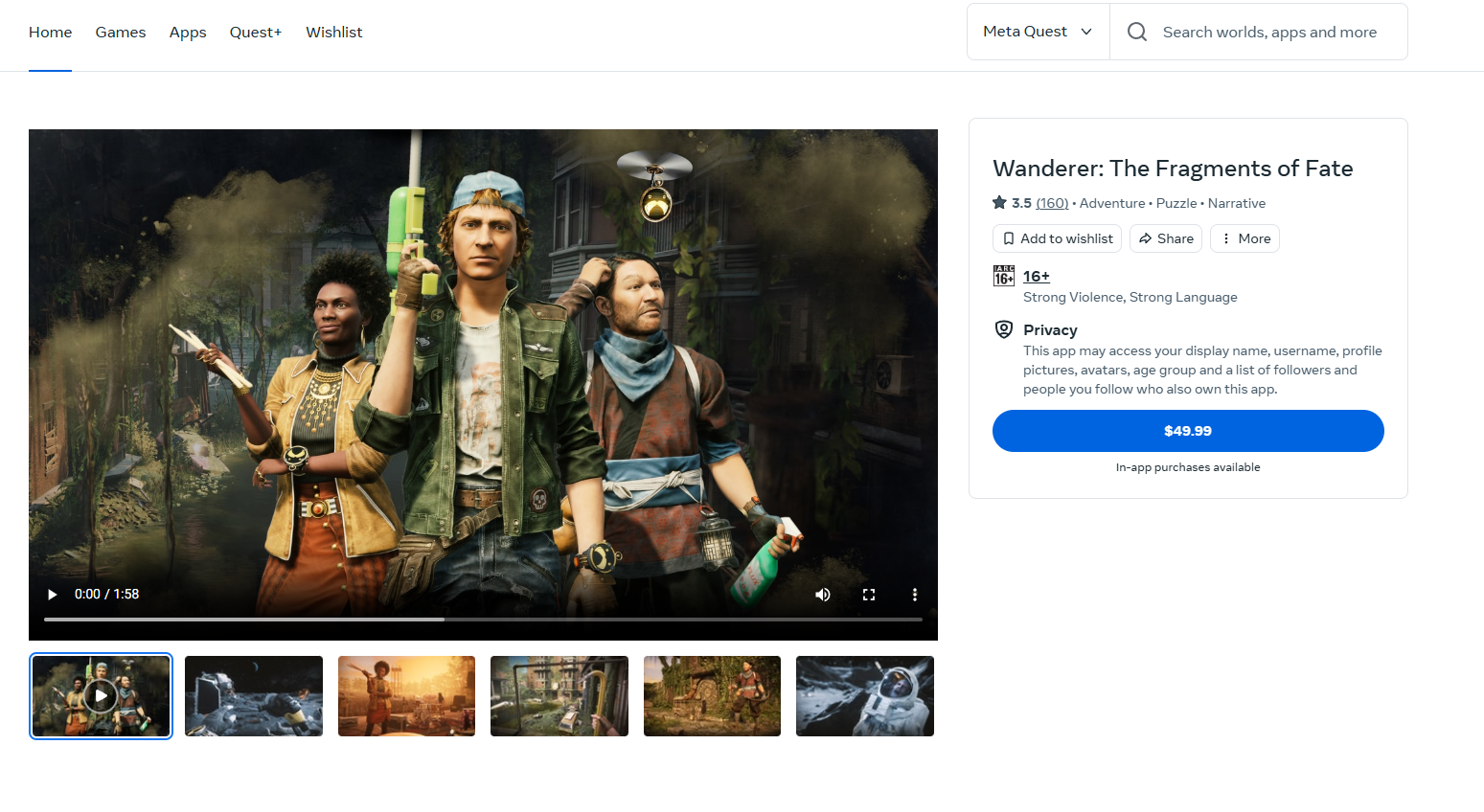Select the orange sunset screenshot thumbnail
This screenshot has height=812, width=1484.
click(x=406, y=696)
